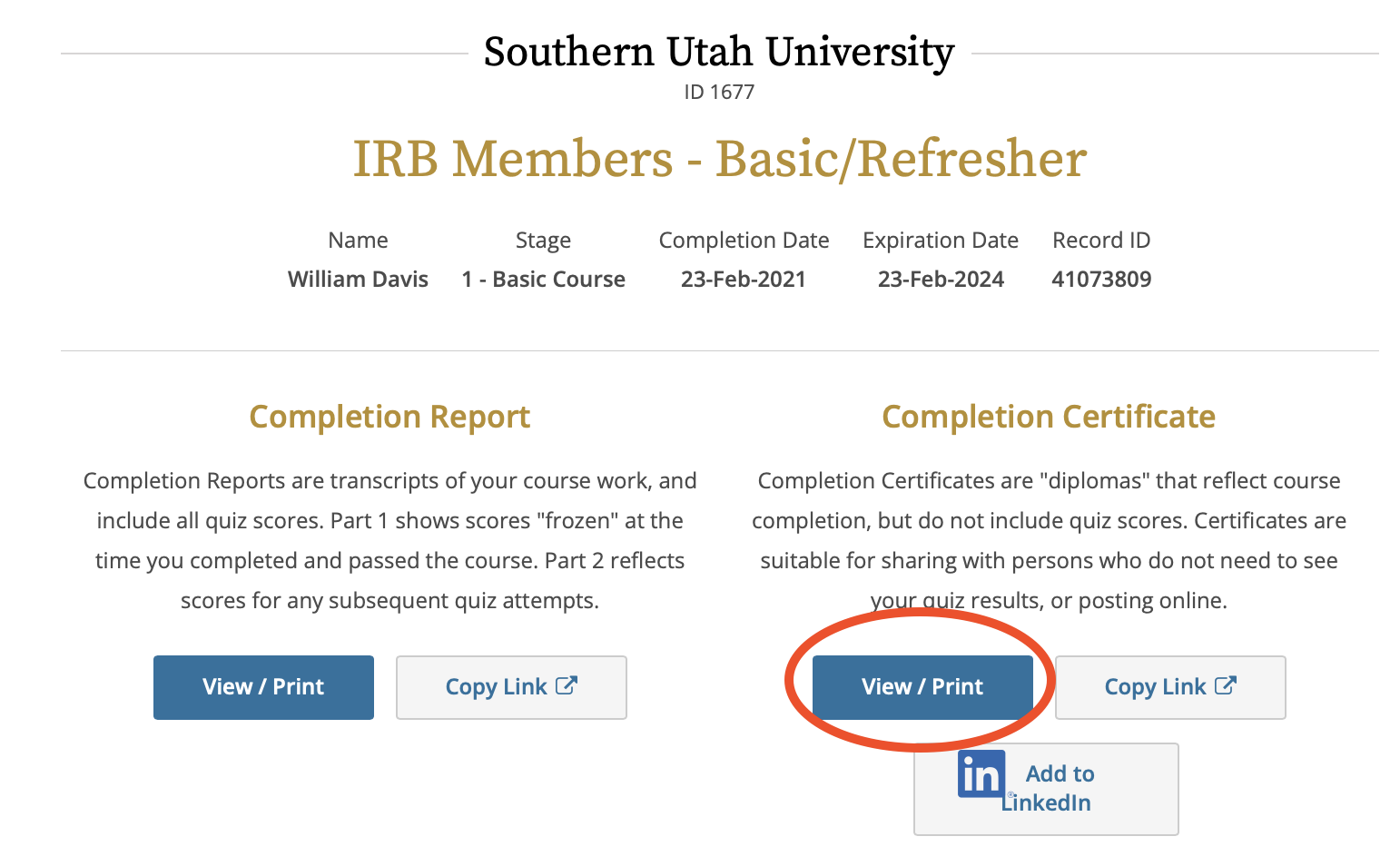Copy Link text for the Completion Certificate
This screenshot has height=866, width=1400.
coord(1155,687)
